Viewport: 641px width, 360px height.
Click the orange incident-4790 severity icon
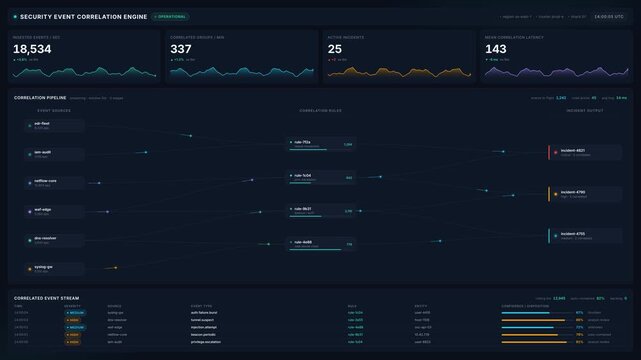[x=555, y=194]
